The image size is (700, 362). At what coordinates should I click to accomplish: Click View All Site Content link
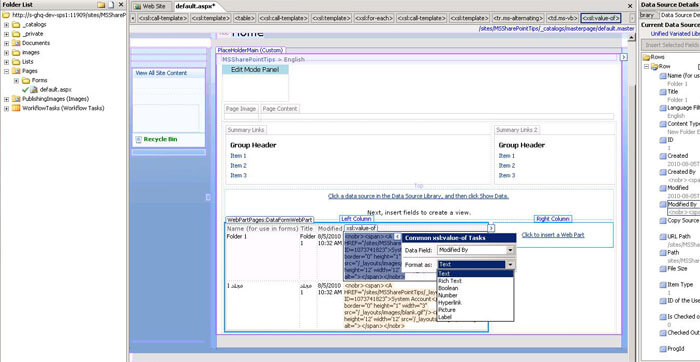[161, 73]
